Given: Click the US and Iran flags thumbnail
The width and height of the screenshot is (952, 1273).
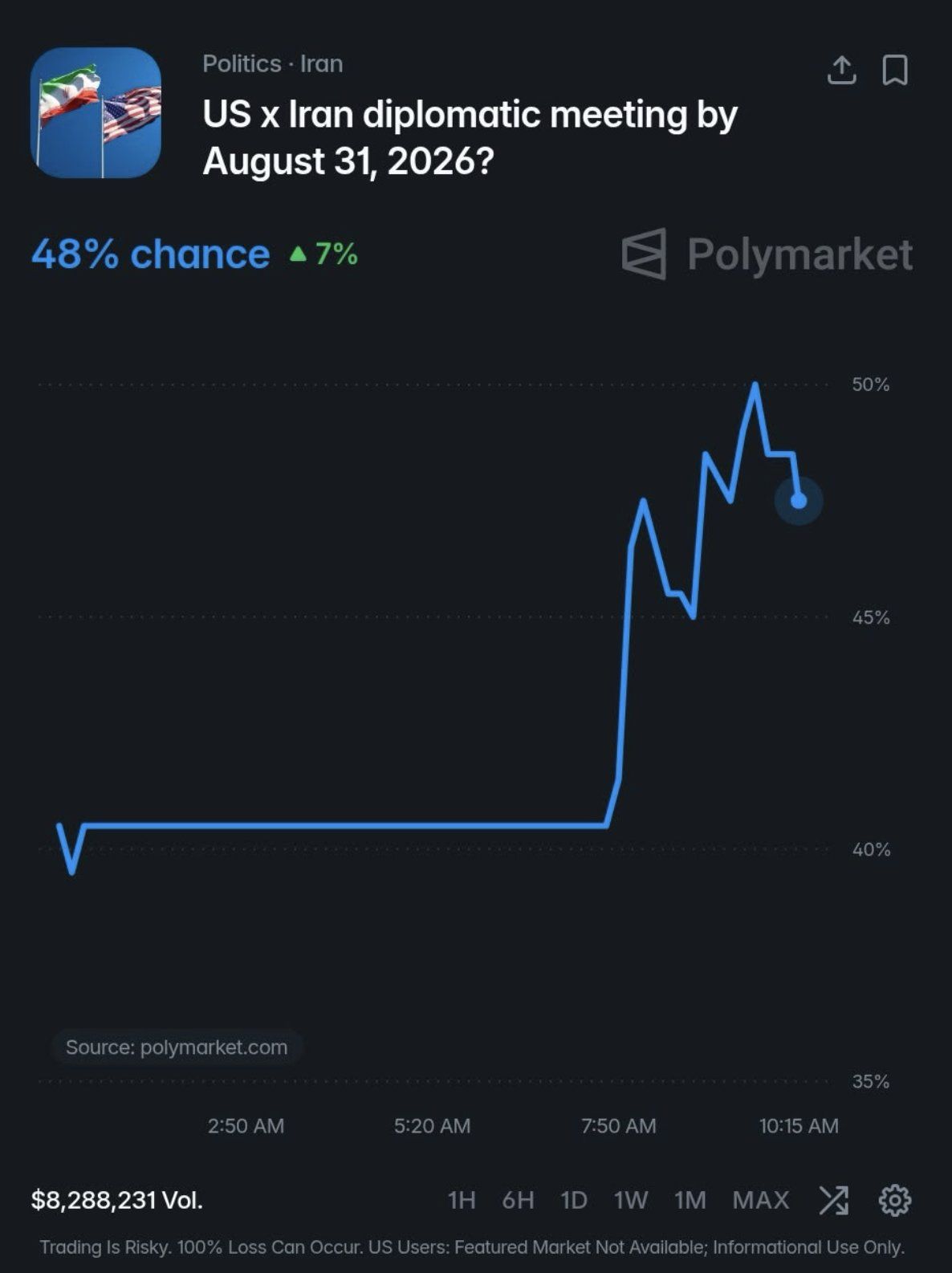Looking at the screenshot, I should pos(96,112).
